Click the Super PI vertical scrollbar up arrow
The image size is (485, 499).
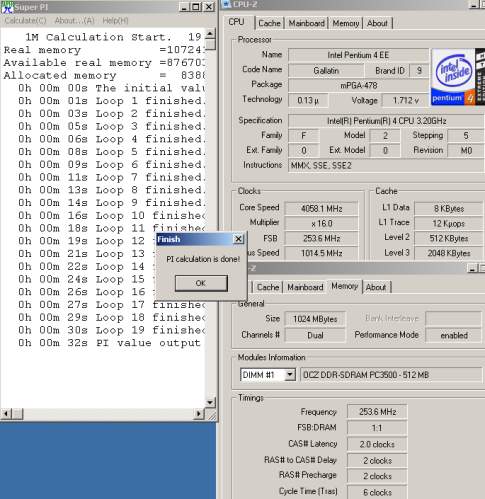point(210,33)
